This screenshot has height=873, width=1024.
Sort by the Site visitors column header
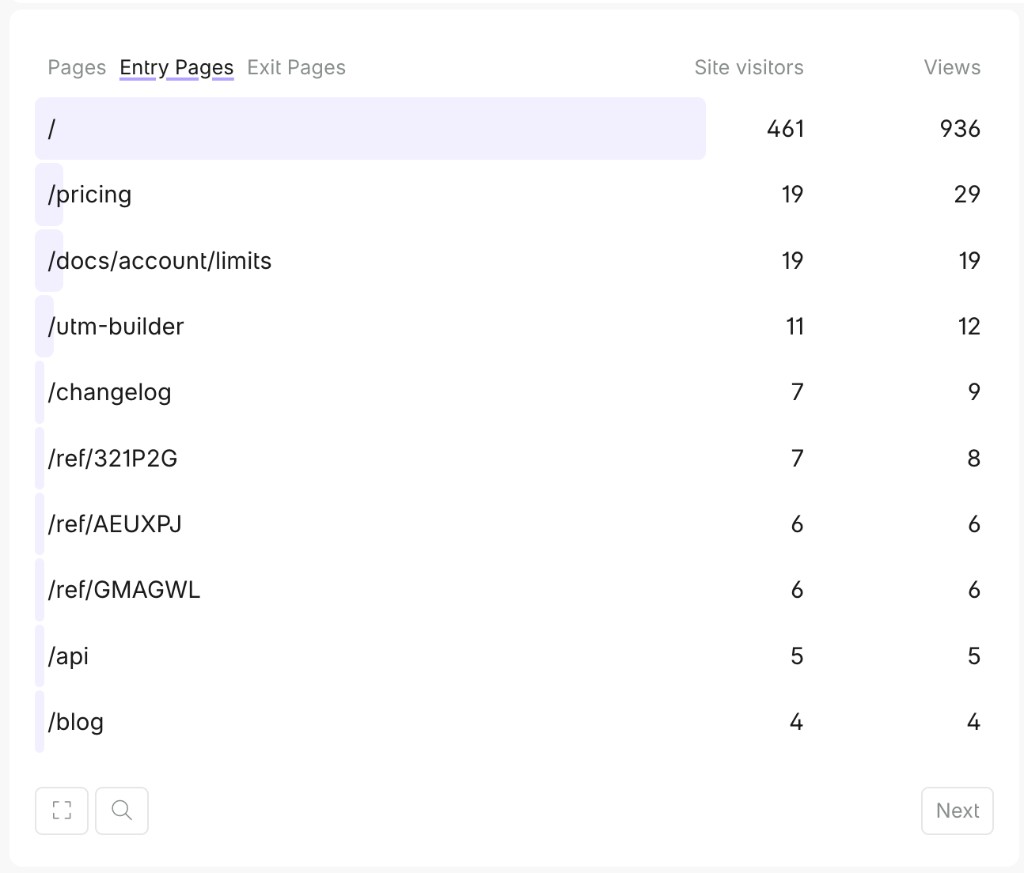tap(749, 67)
